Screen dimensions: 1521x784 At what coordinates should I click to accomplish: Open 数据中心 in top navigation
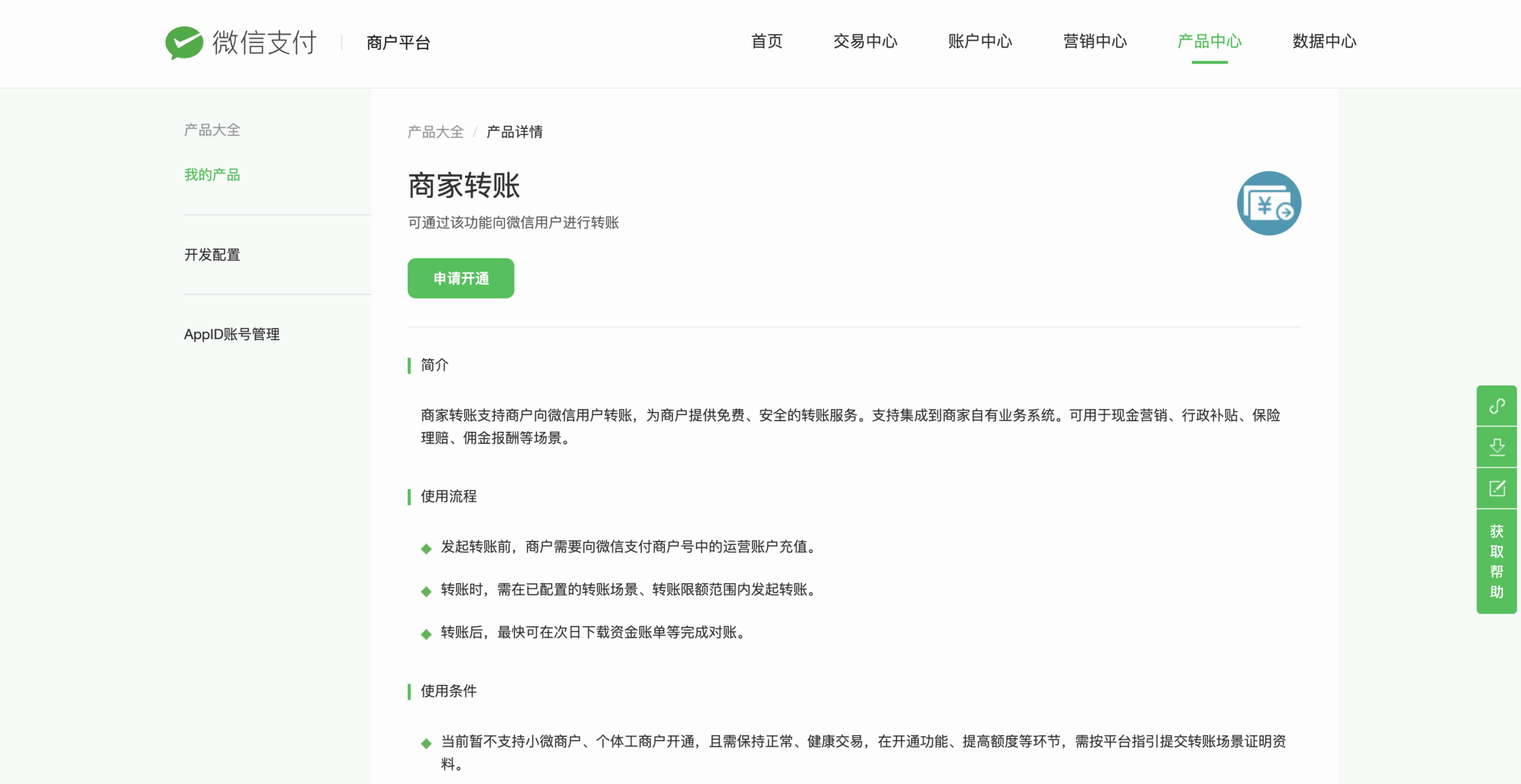point(1324,41)
